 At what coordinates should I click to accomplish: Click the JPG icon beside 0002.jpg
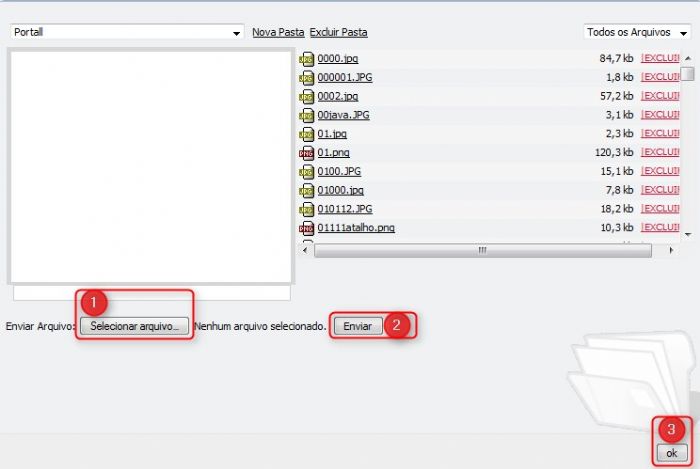(x=306, y=96)
